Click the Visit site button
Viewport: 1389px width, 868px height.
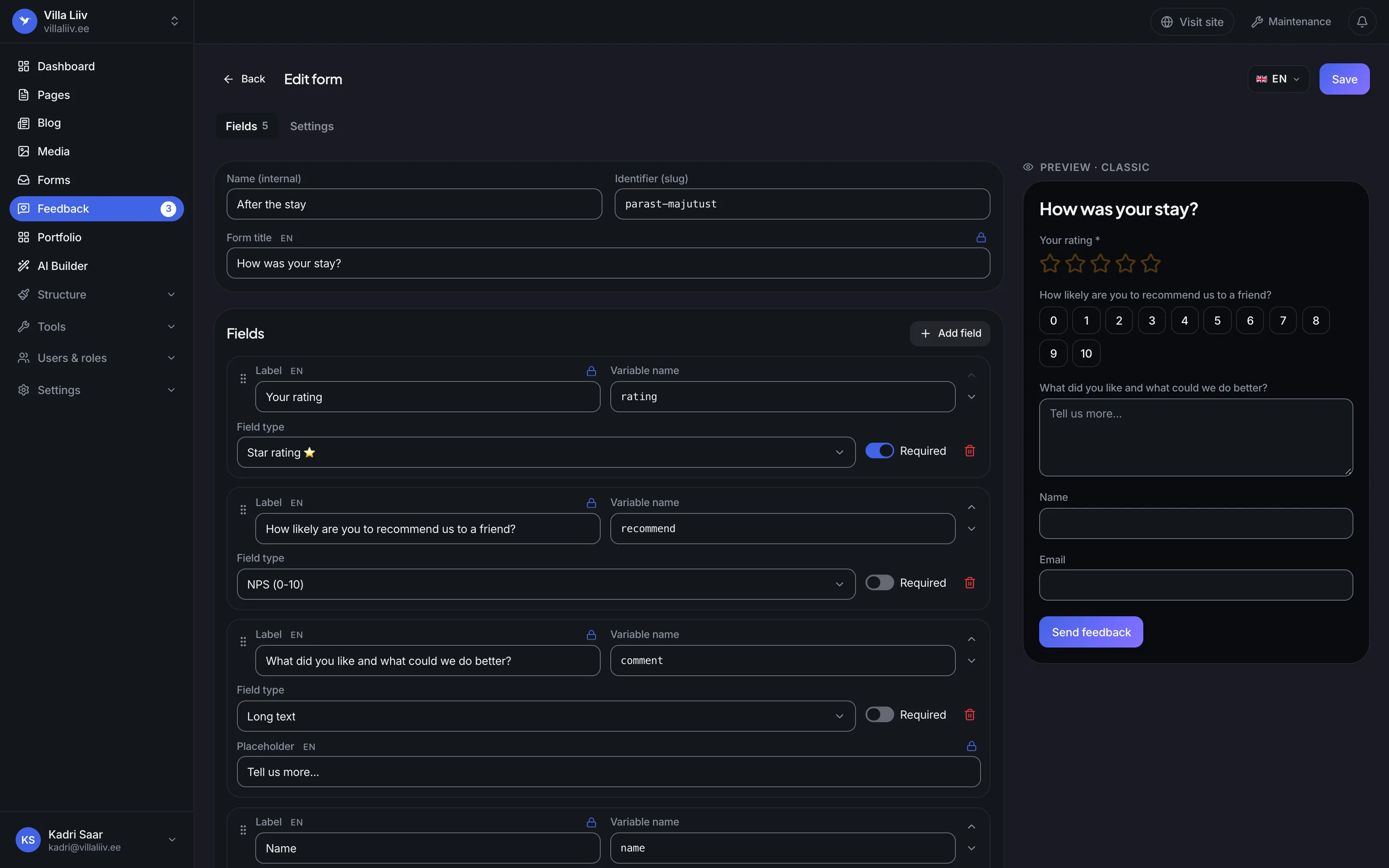pyautogui.click(x=1192, y=22)
